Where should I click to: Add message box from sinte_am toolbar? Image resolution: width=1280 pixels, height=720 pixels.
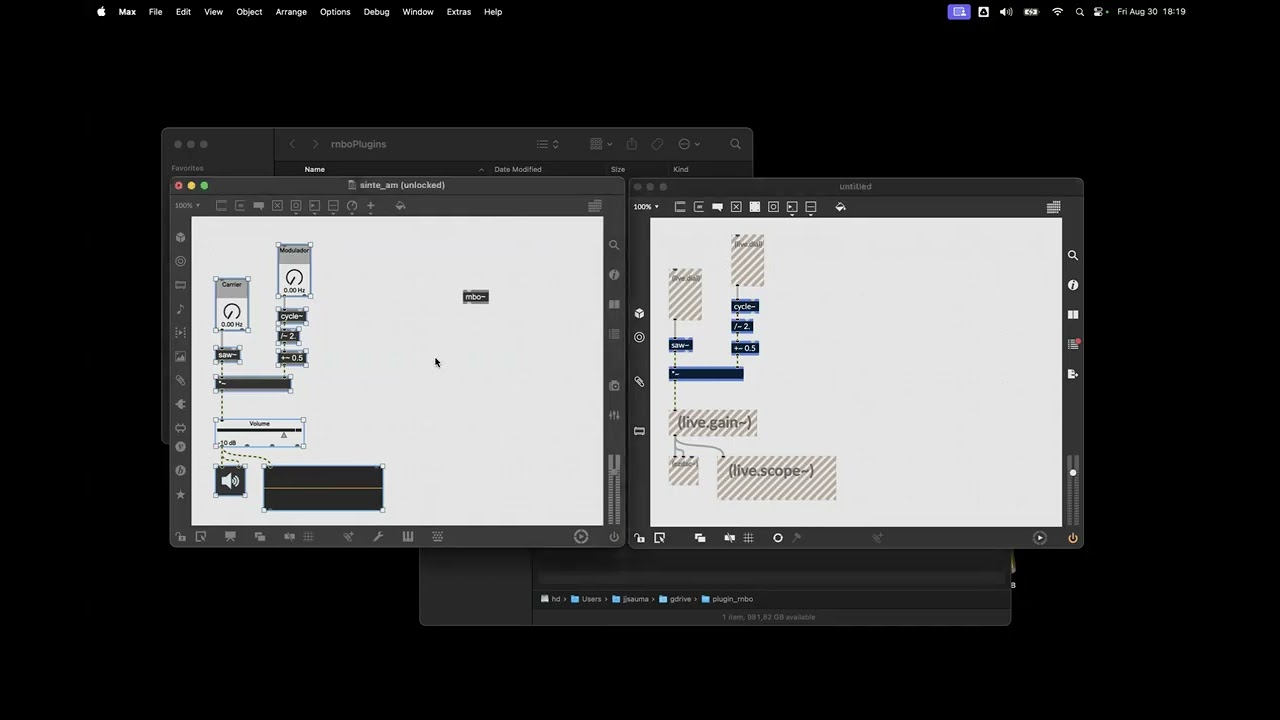click(x=240, y=206)
